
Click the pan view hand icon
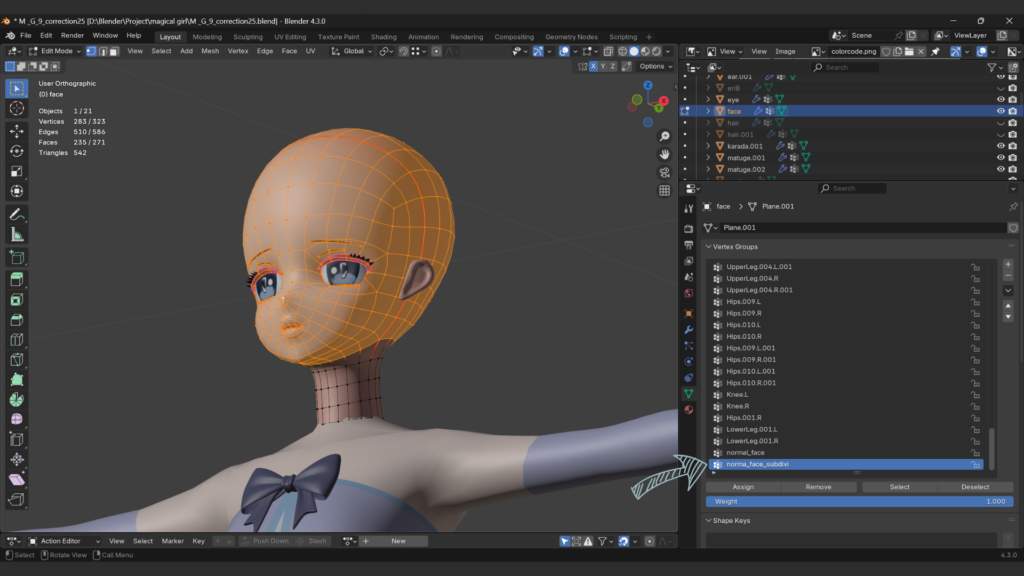pyautogui.click(x=664, y=154)
